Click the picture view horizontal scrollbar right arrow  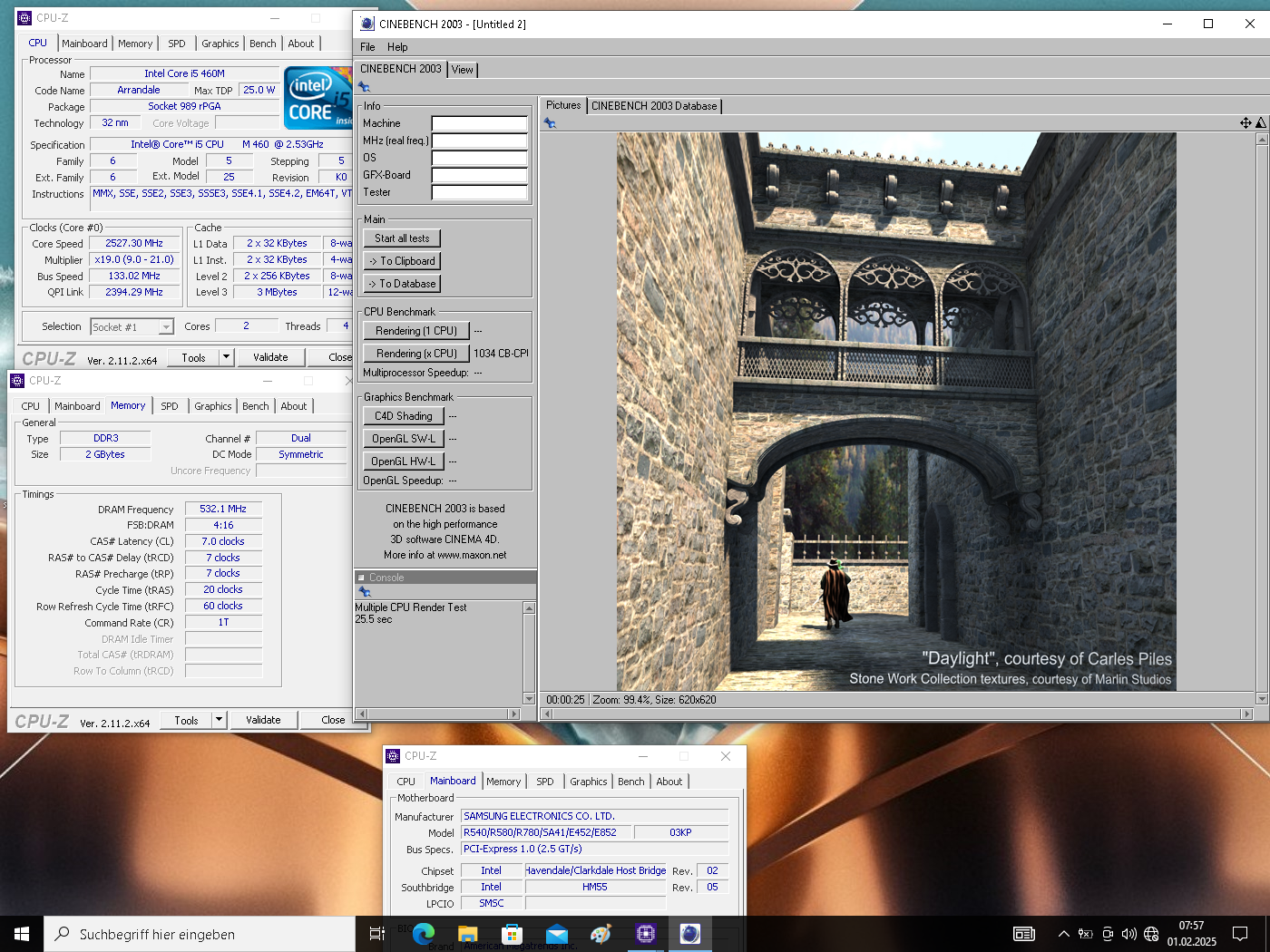tap(1247, 714)
